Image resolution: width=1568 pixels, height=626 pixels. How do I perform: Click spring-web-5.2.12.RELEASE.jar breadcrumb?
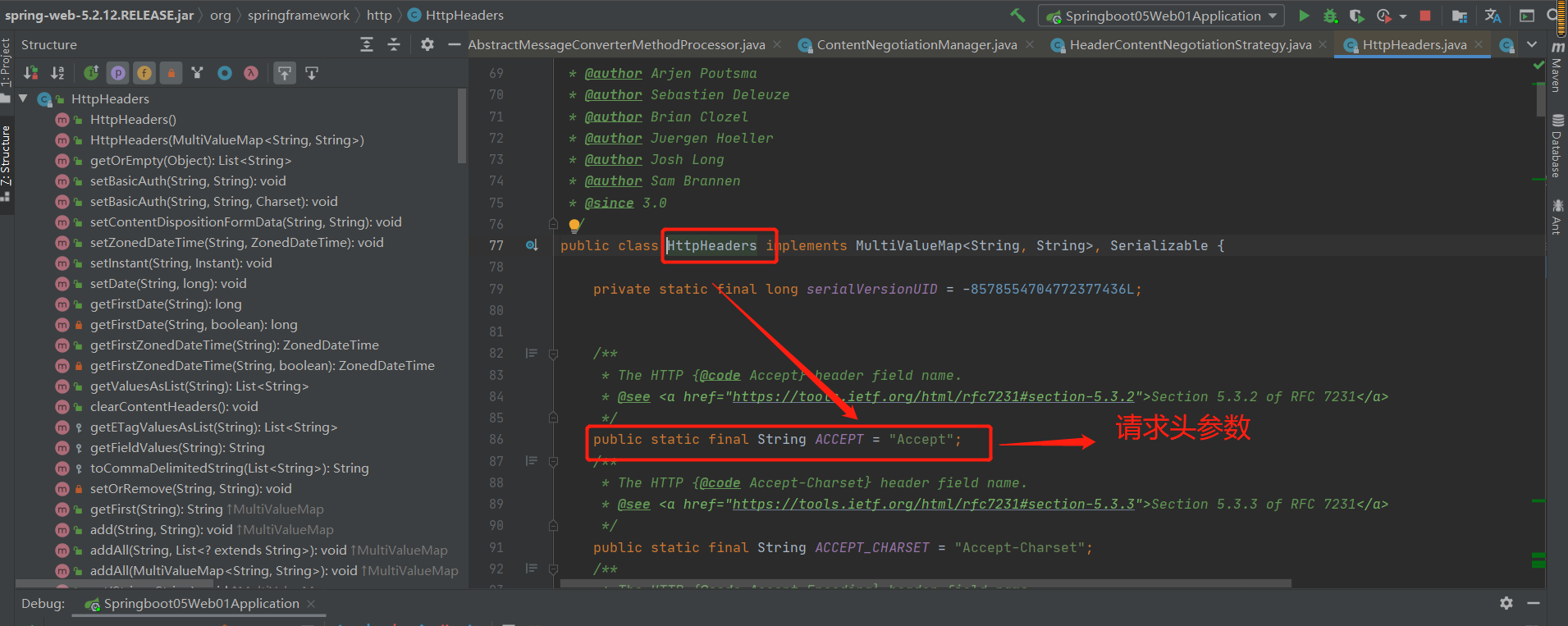[99, 15]
